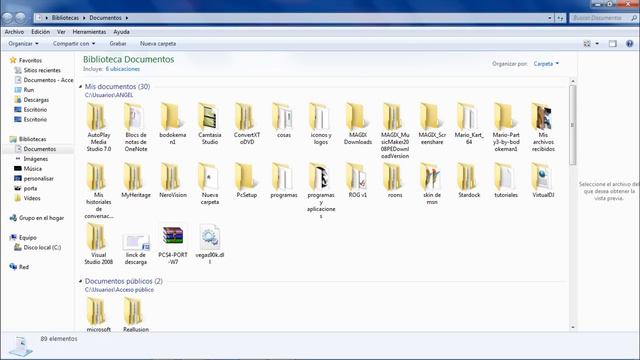The width and height of the screenshot is (640, 360).
Task: Go back with the Back arrow
Action: click(x=7, y=18)
